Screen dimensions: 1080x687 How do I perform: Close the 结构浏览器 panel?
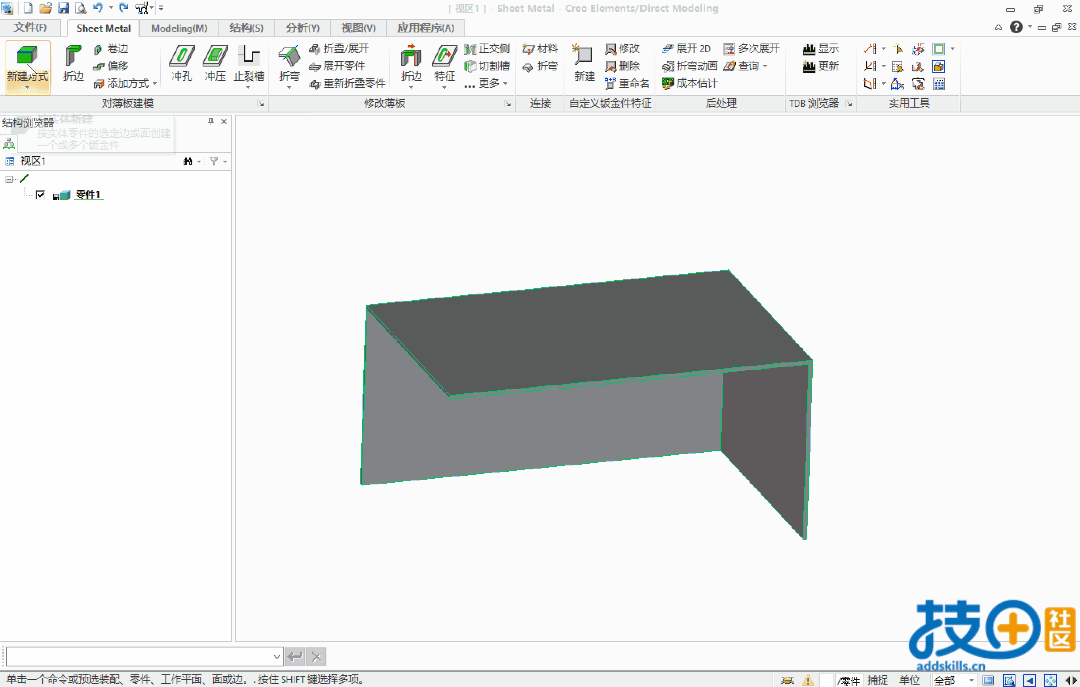(224, 121)
